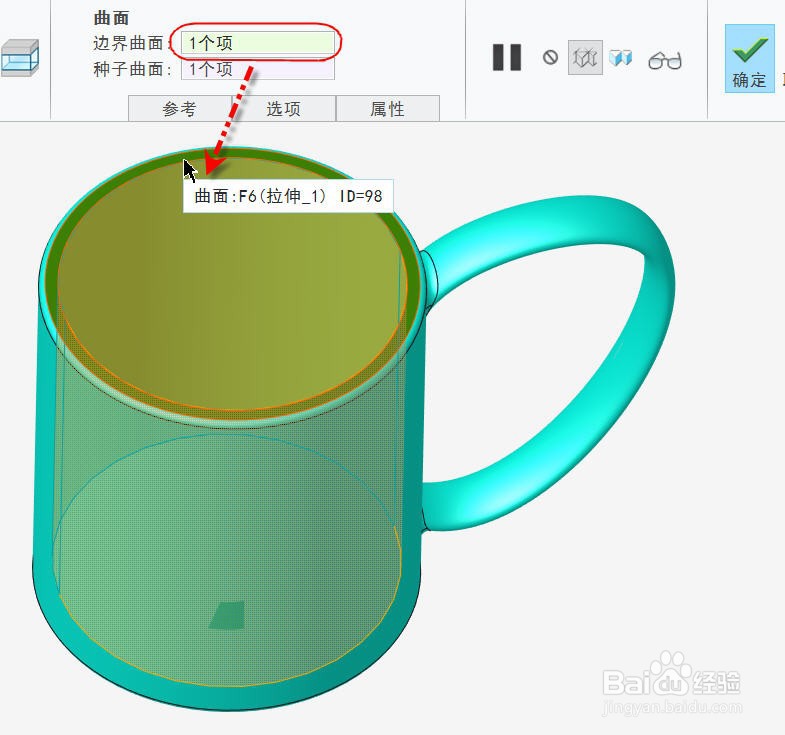Image resolution: width=785 pixels, height=735 pixels.
Task: Confirm with the 确定 checkmark button
Action: pos(749,59)
